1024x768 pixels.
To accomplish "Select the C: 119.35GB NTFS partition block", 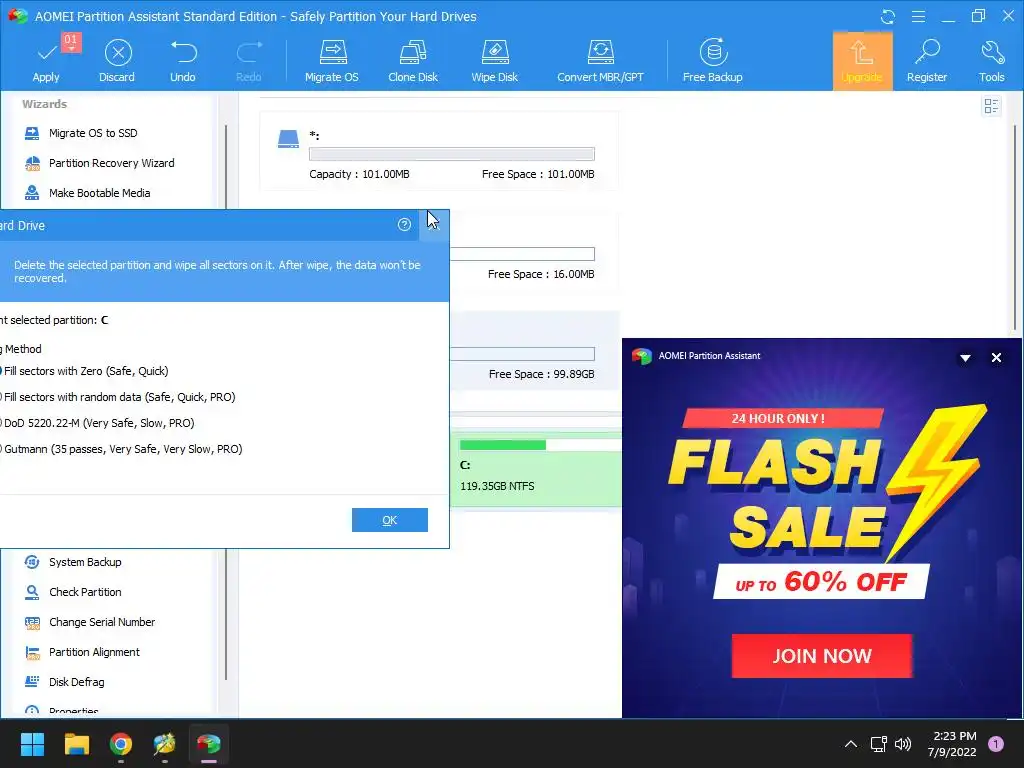I will pos(536,469).
